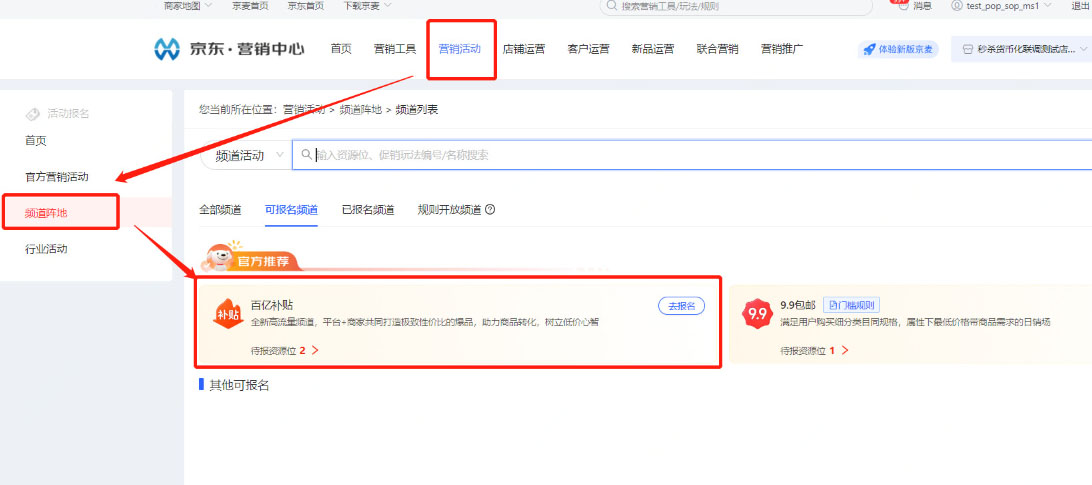
Task: Click the 退出 logout link
Action: [x=1081, y=6]
